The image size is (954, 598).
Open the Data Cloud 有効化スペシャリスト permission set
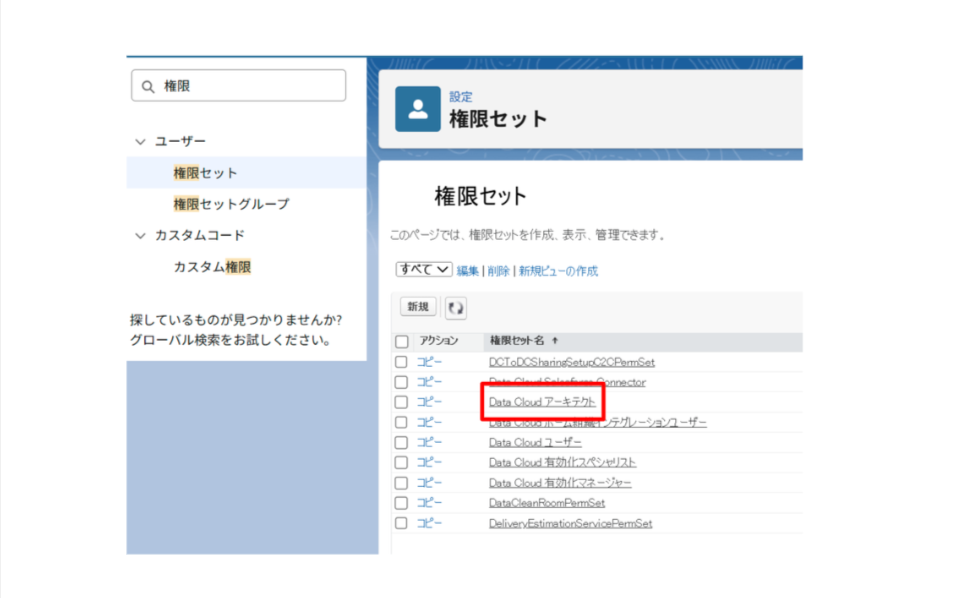click(562, 462)
